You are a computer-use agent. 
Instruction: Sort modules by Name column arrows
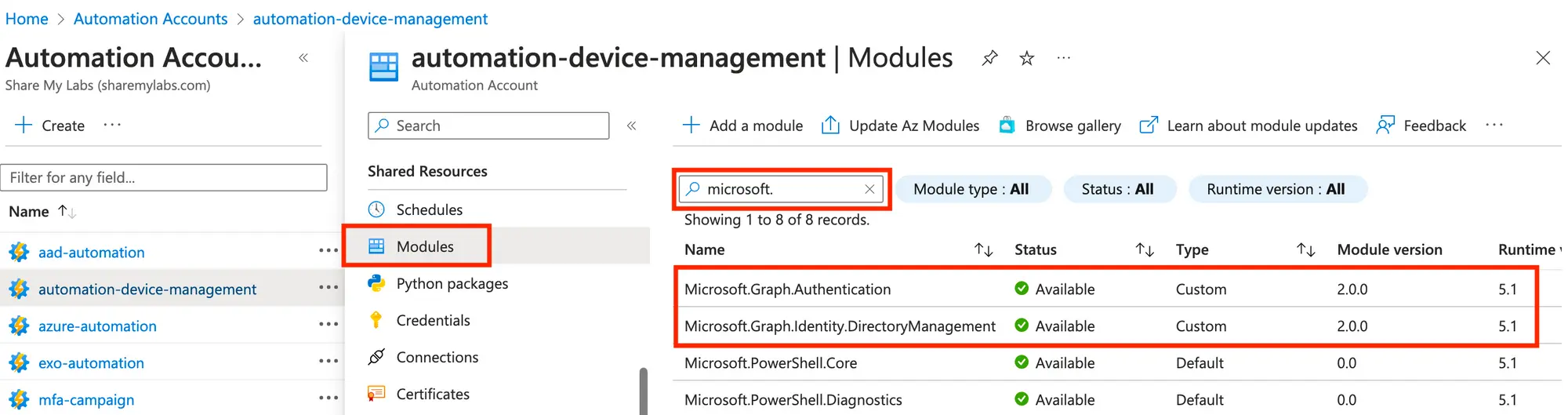click(x=983, y=249)
